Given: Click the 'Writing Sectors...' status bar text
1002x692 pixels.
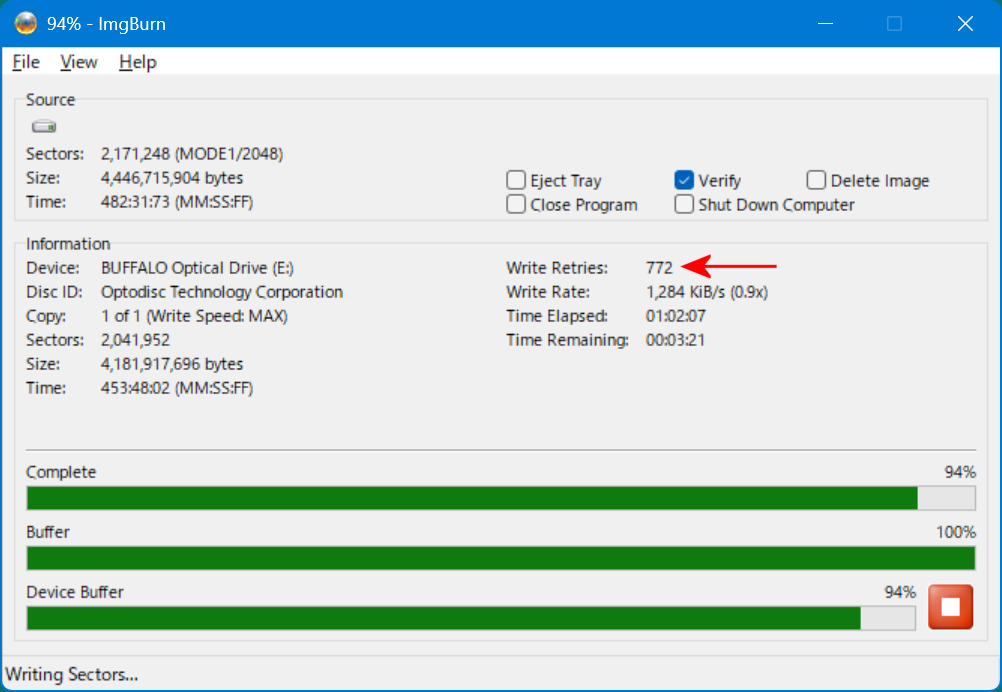Looking at the screenshot, I should 72,674.
